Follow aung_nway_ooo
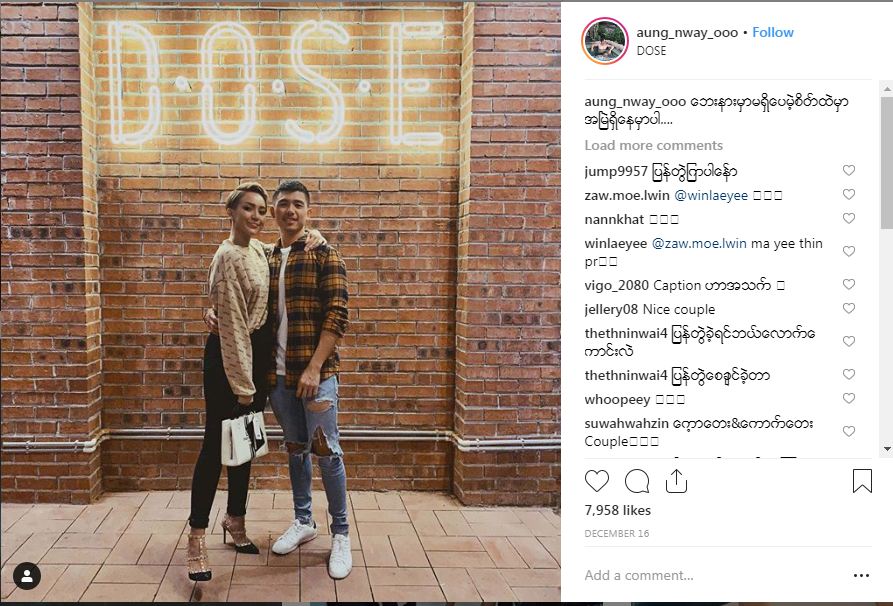The image size is (893, 606). (x=773, y=32)
